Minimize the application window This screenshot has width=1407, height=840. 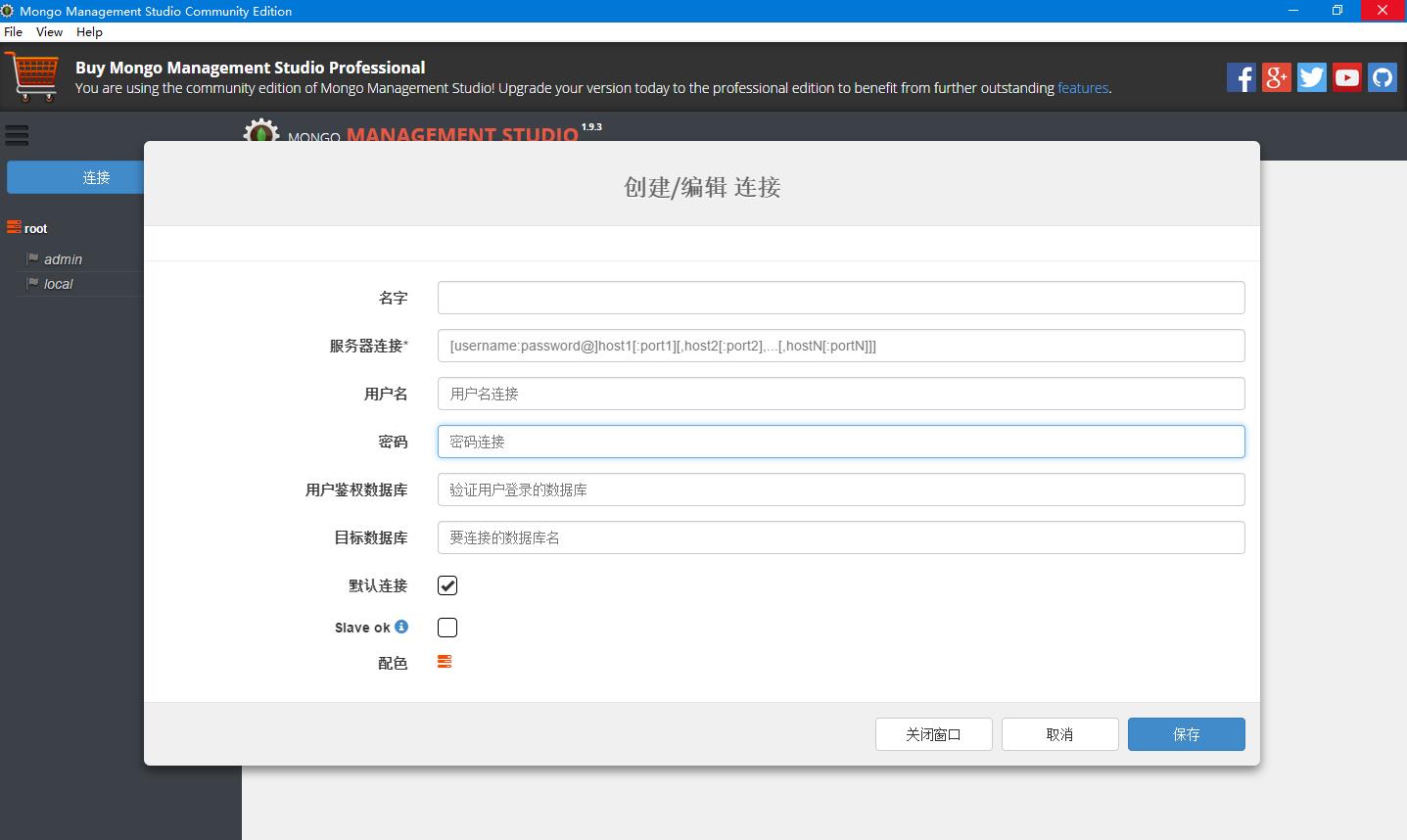[x=1293, y=11]
